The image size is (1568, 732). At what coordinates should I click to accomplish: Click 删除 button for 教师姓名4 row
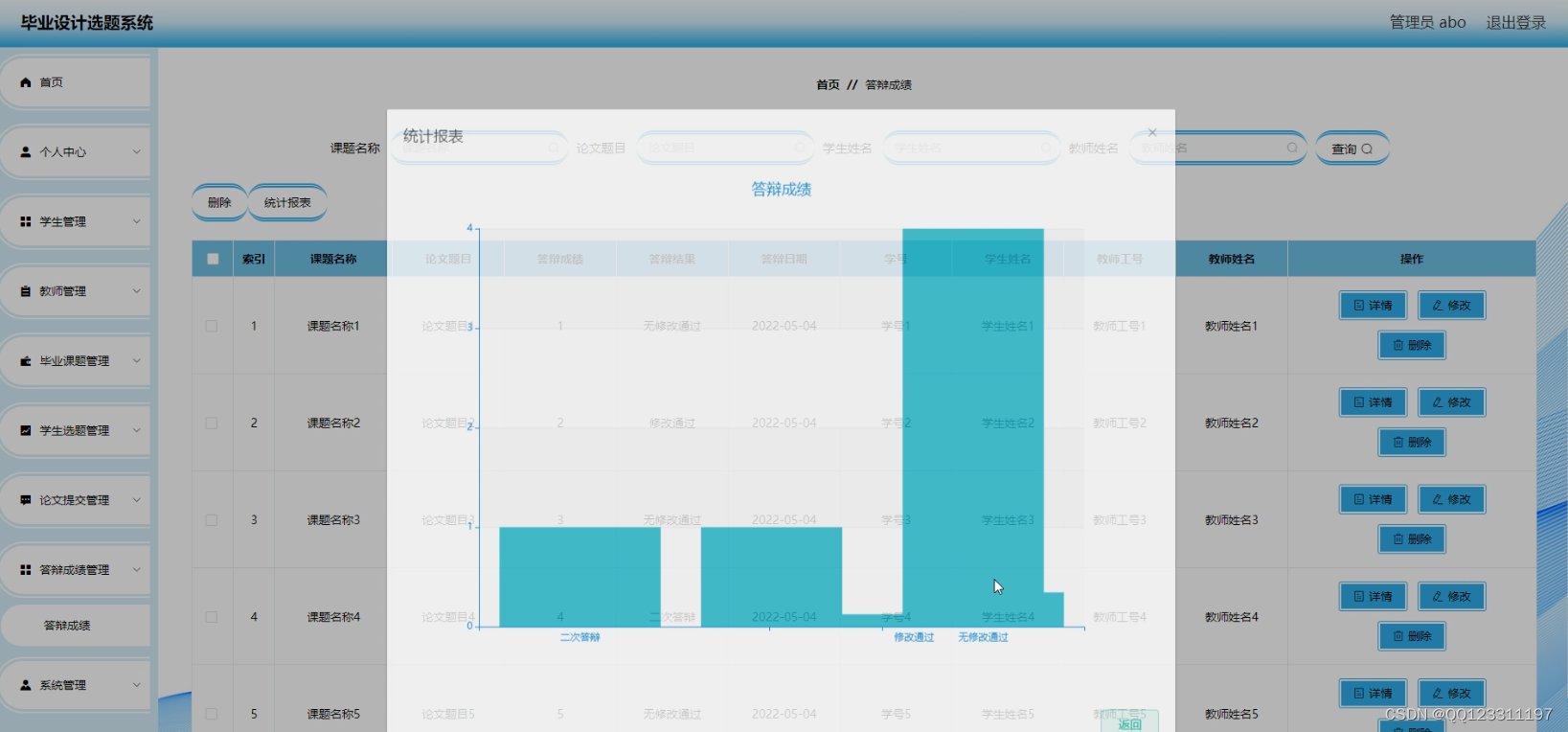pyautogui.click(x=1412, y=636)
